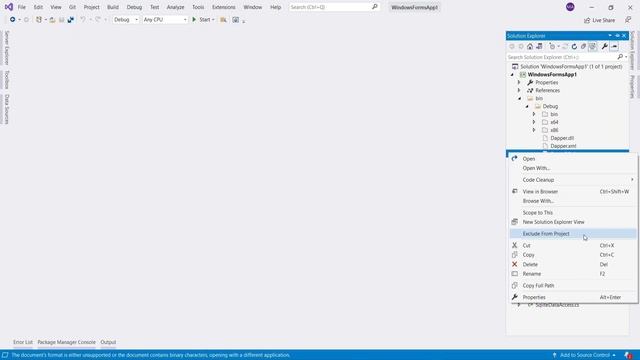640x360 pixels.
Task: Click the green Start debugging arrow
Action: point(194,20)
